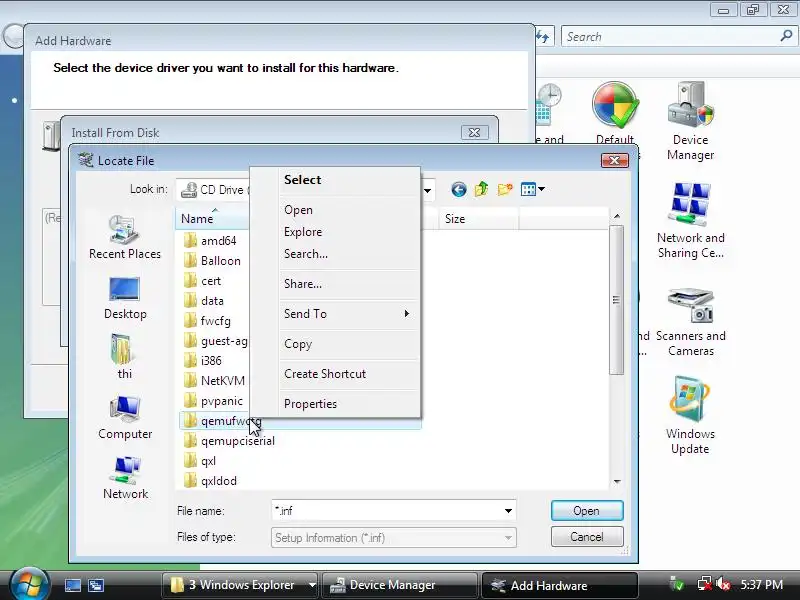
Task: Open the thi user folder shortcut
Action: pos(124,357)
